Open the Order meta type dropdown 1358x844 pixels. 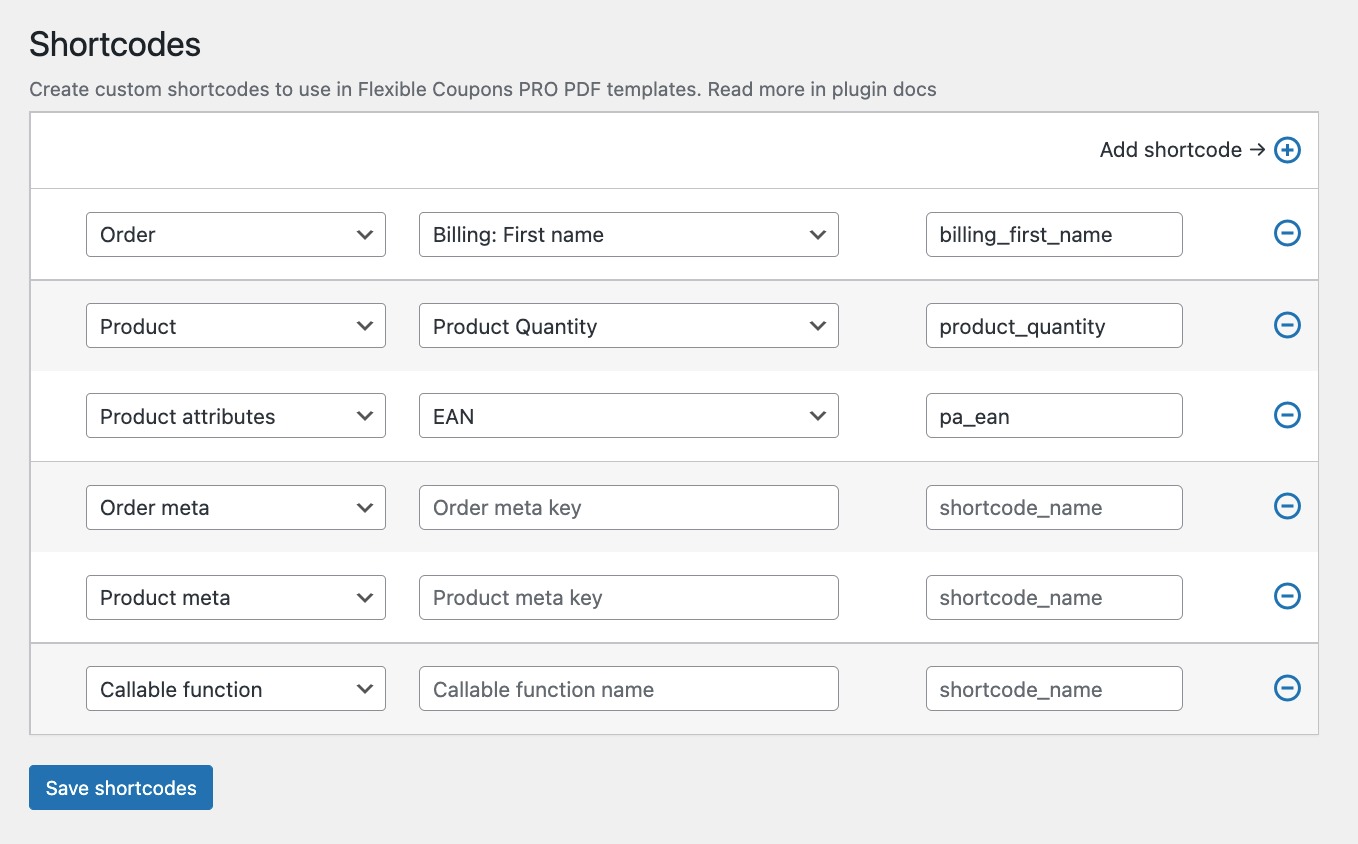click(236, 507)
